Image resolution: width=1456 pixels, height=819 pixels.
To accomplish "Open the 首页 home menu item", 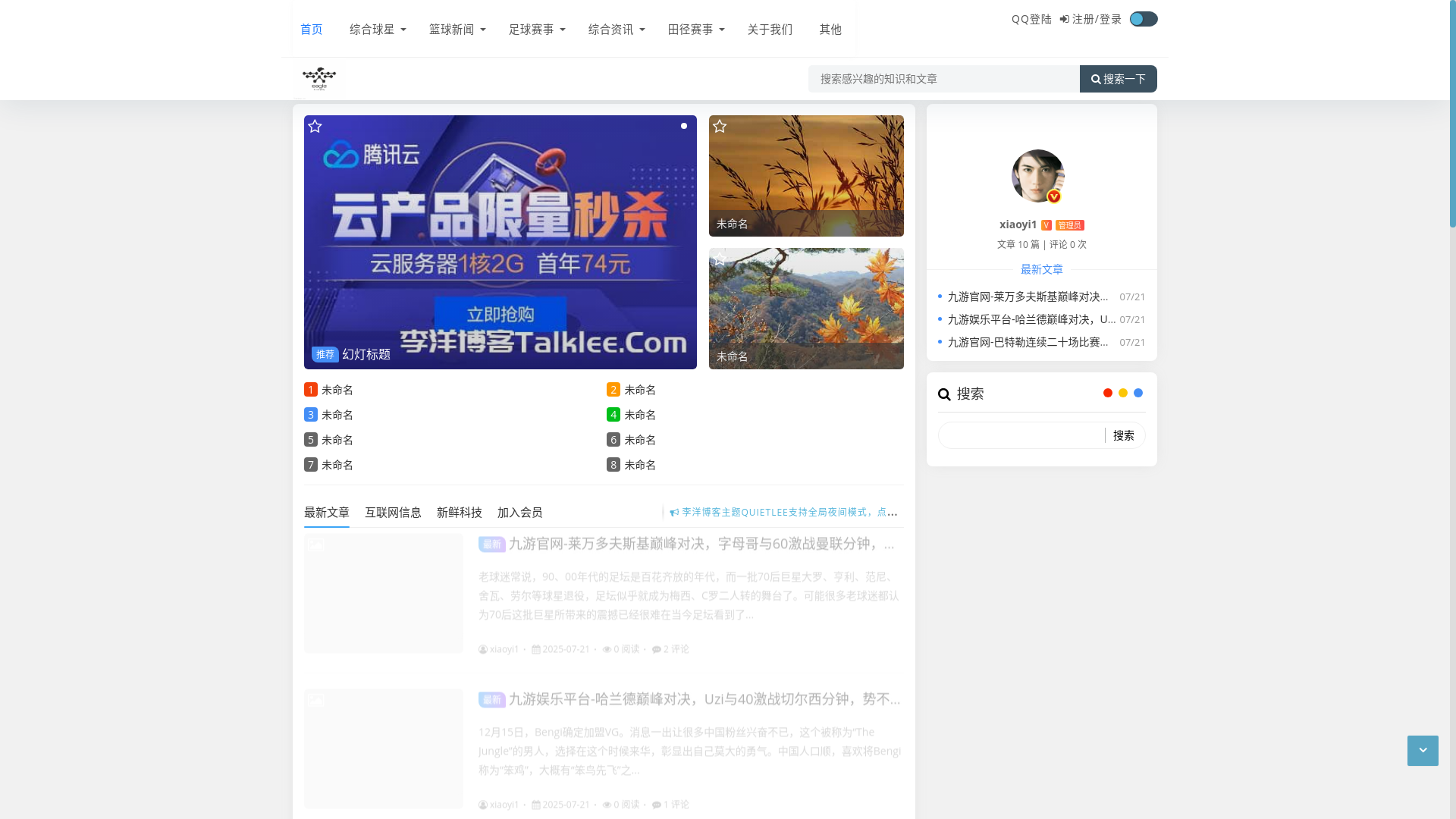I will [x=312, y=30].
